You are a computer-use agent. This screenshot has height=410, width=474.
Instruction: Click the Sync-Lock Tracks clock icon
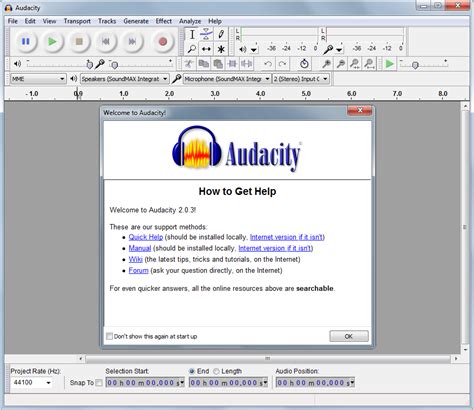click(304, 64)
